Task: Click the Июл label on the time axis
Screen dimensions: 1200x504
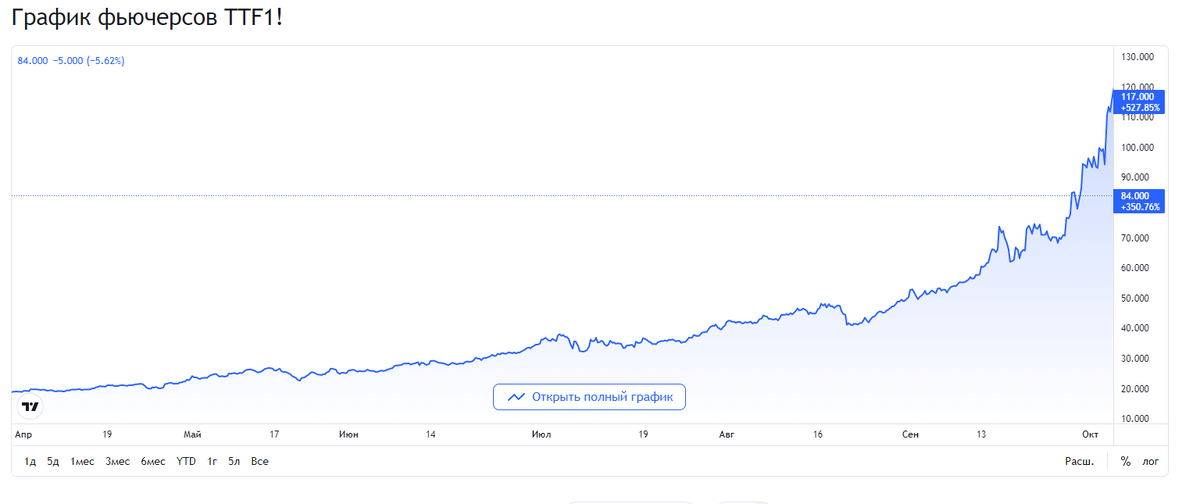Action: click(542, 434)
